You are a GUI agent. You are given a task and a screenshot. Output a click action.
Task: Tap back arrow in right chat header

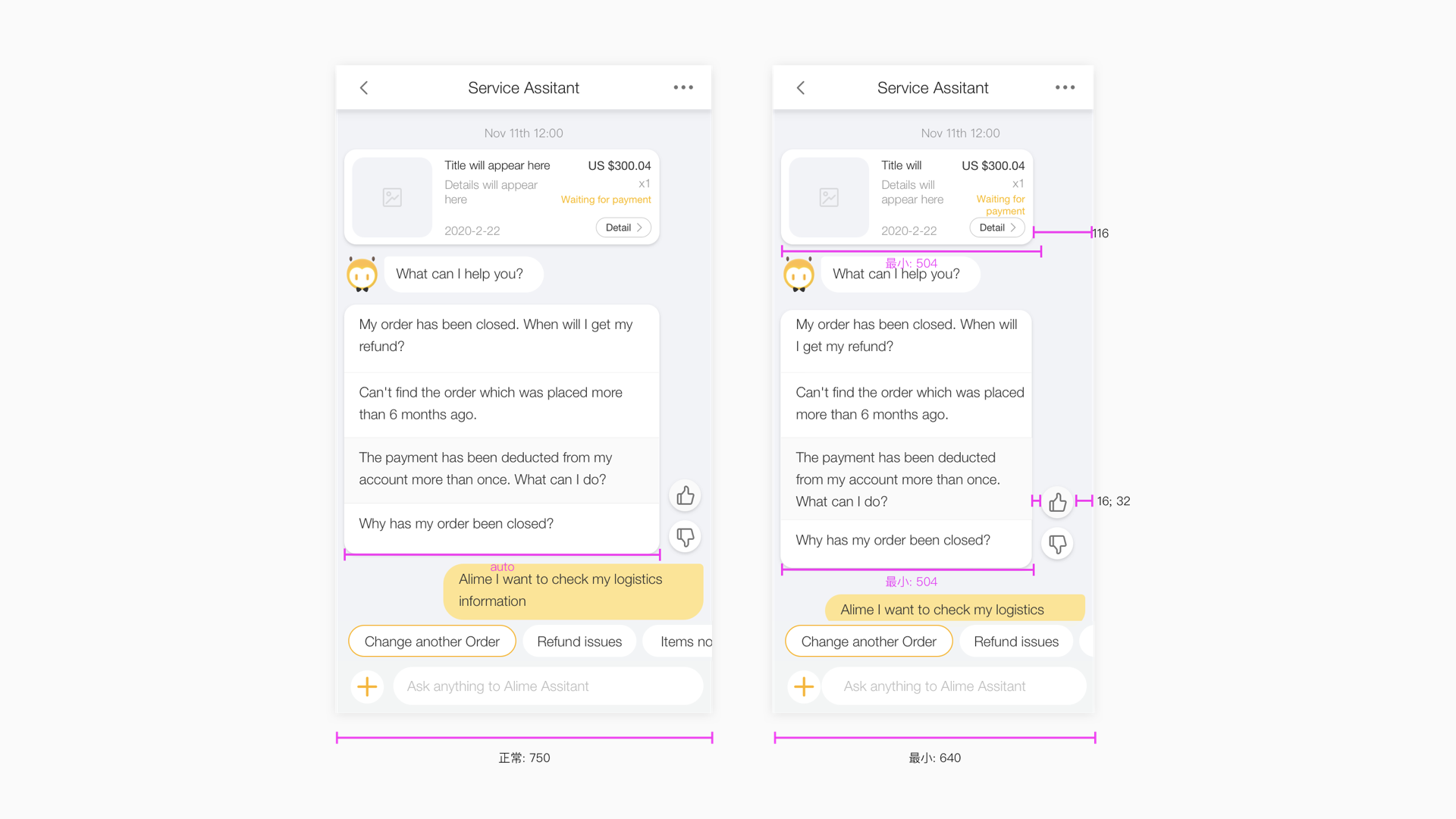click(x=801, y=88)
